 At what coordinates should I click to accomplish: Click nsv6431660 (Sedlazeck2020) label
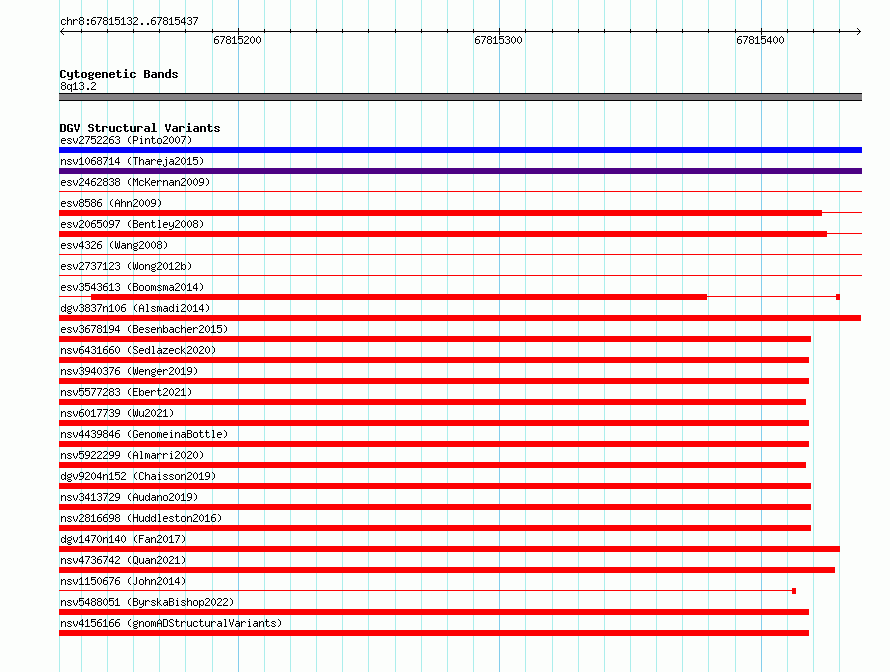point(138,350)
